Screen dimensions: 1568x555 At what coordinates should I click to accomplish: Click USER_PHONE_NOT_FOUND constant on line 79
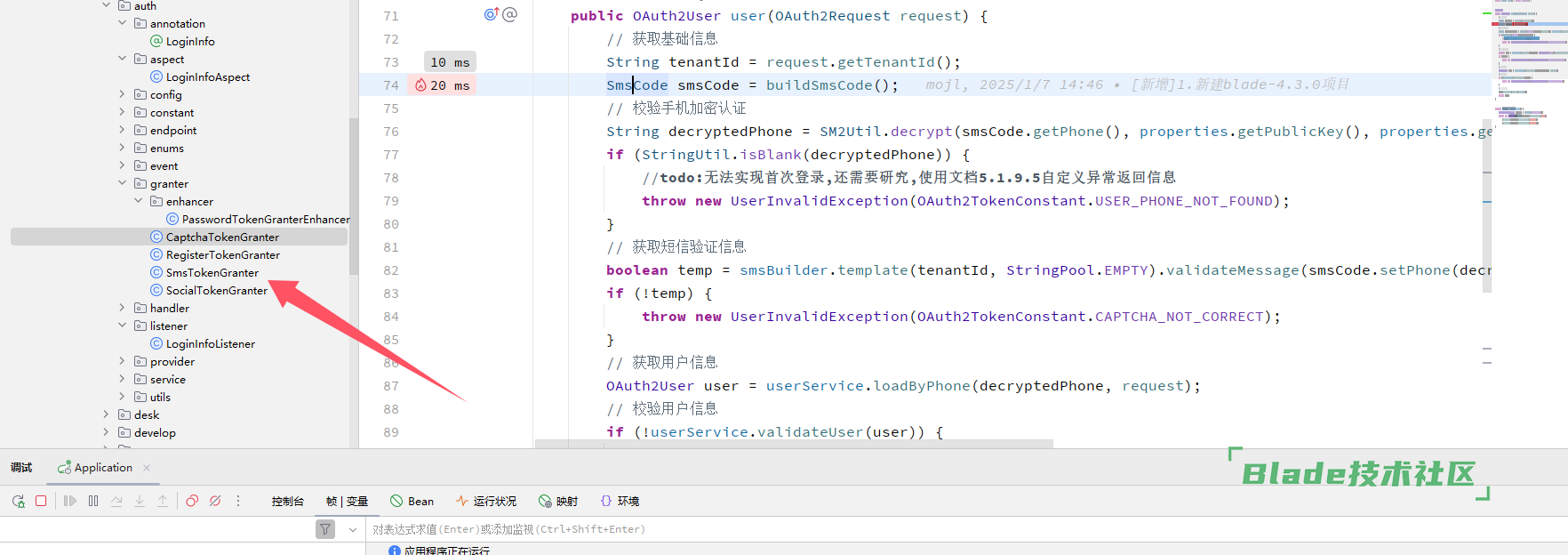point(1184,201)
